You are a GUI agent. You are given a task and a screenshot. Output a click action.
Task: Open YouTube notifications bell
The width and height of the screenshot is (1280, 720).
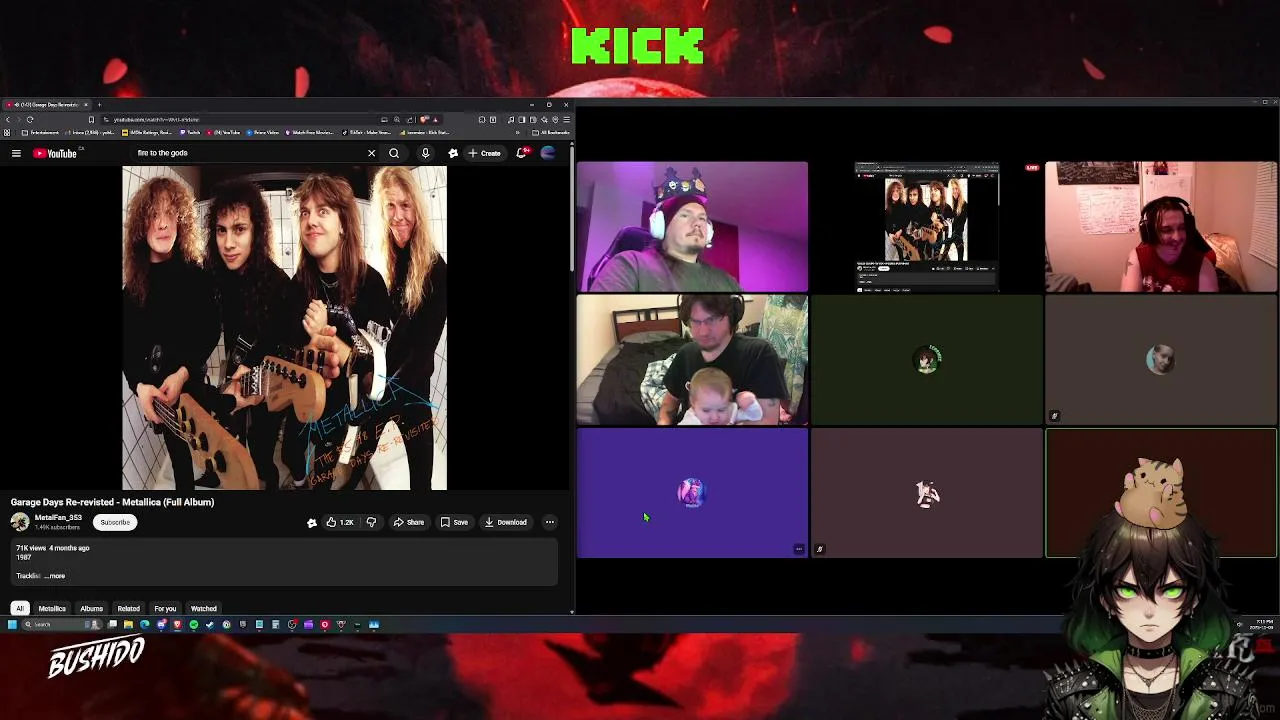click(x=521, y=153)
